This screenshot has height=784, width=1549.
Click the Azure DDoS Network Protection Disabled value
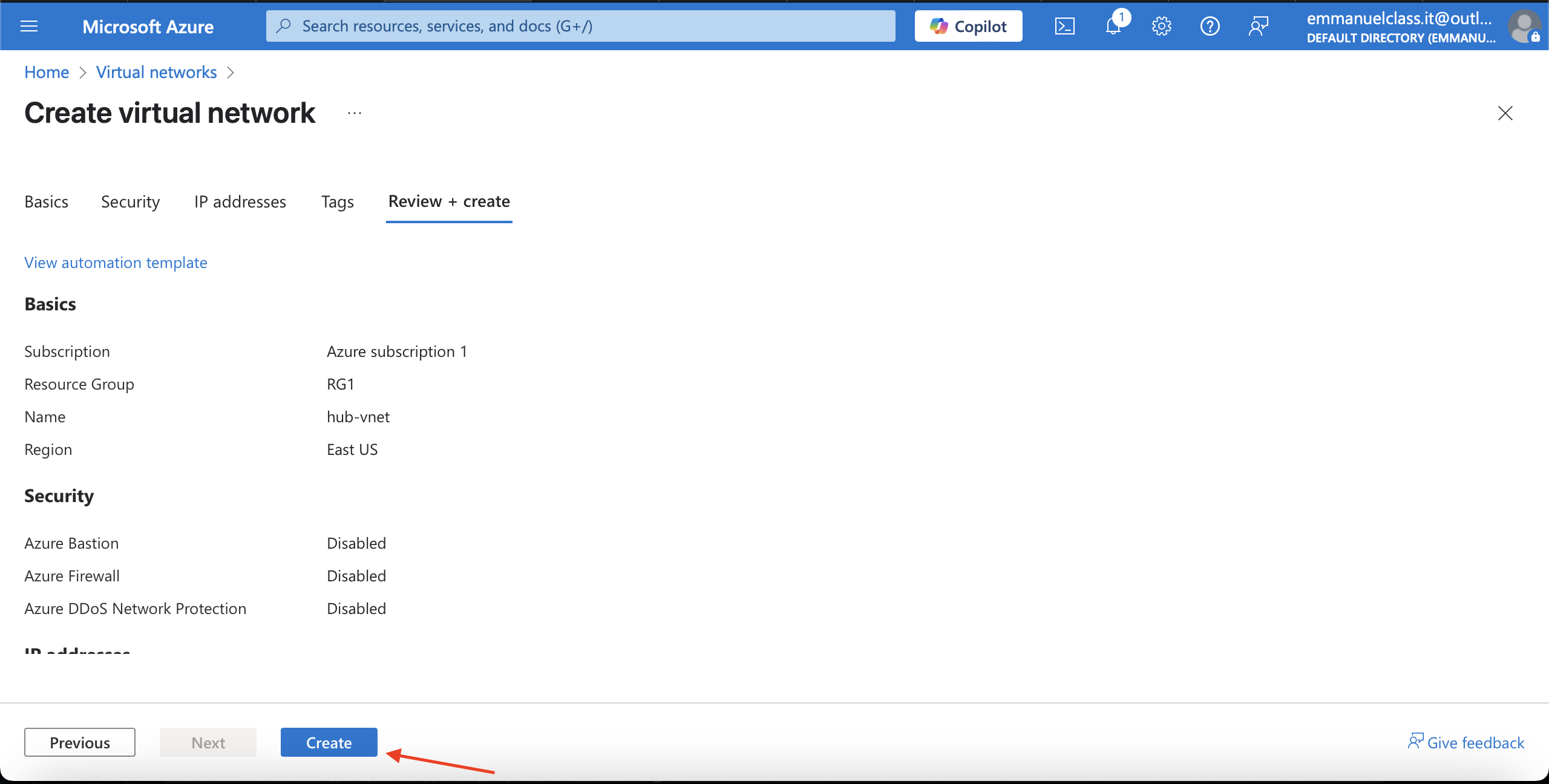pos(356,609)
